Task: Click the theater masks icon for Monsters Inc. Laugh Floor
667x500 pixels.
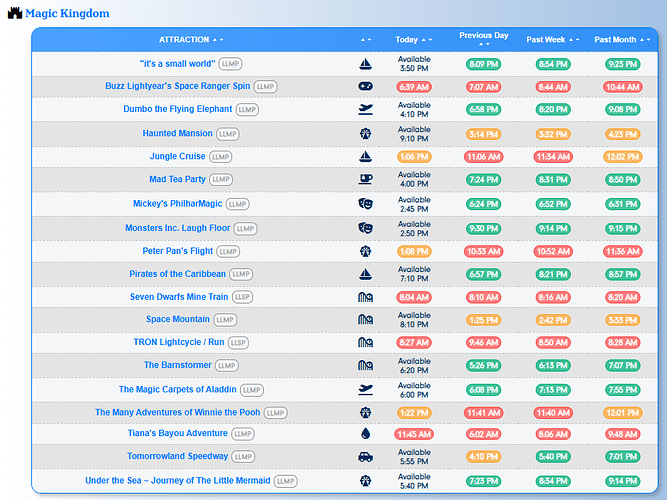Action: pyautogui.click(x=365, y=228)
